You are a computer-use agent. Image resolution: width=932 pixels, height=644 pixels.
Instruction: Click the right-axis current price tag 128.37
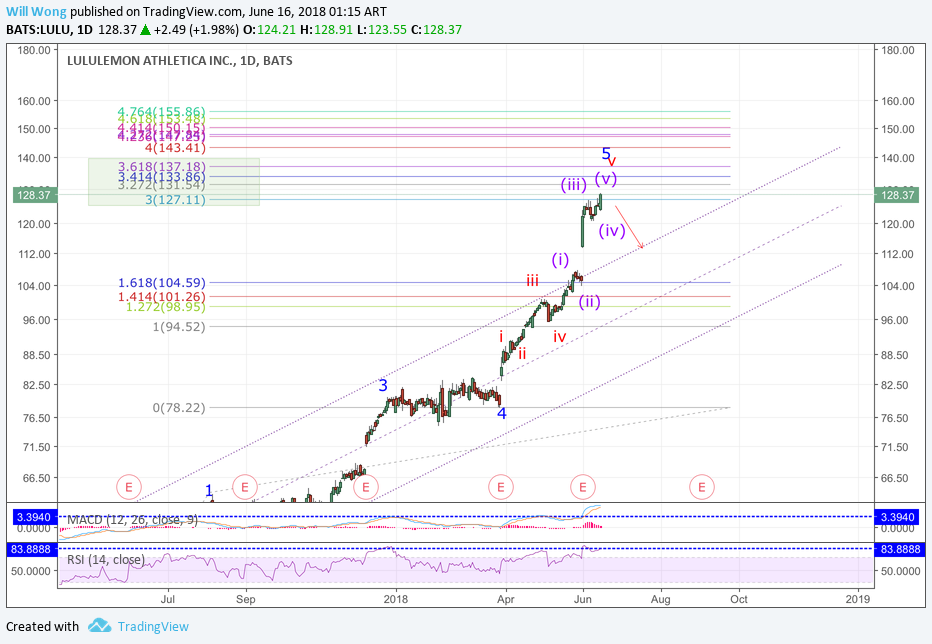click(x=896, y=195)
